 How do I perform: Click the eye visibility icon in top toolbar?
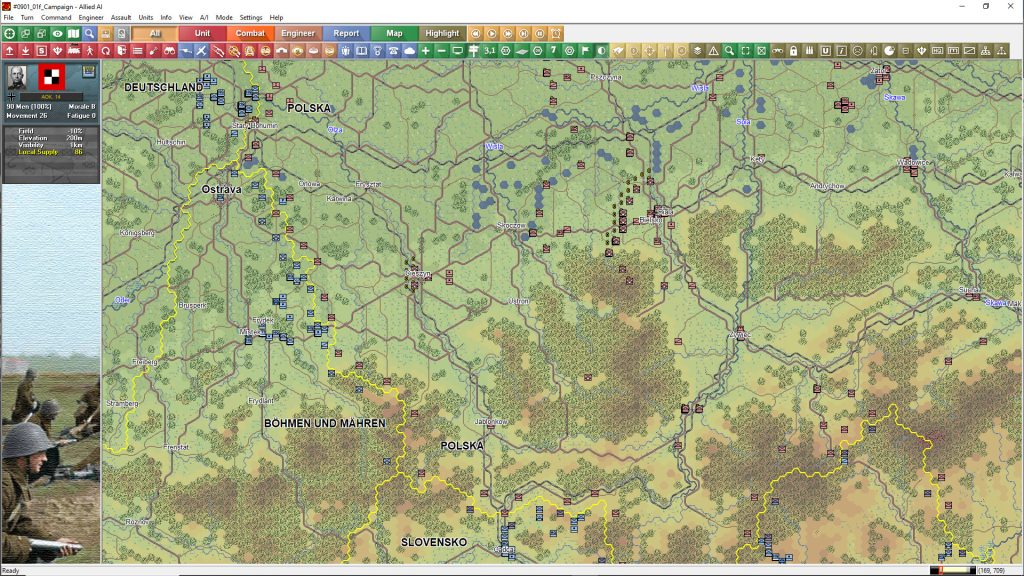tap(57, 33)
